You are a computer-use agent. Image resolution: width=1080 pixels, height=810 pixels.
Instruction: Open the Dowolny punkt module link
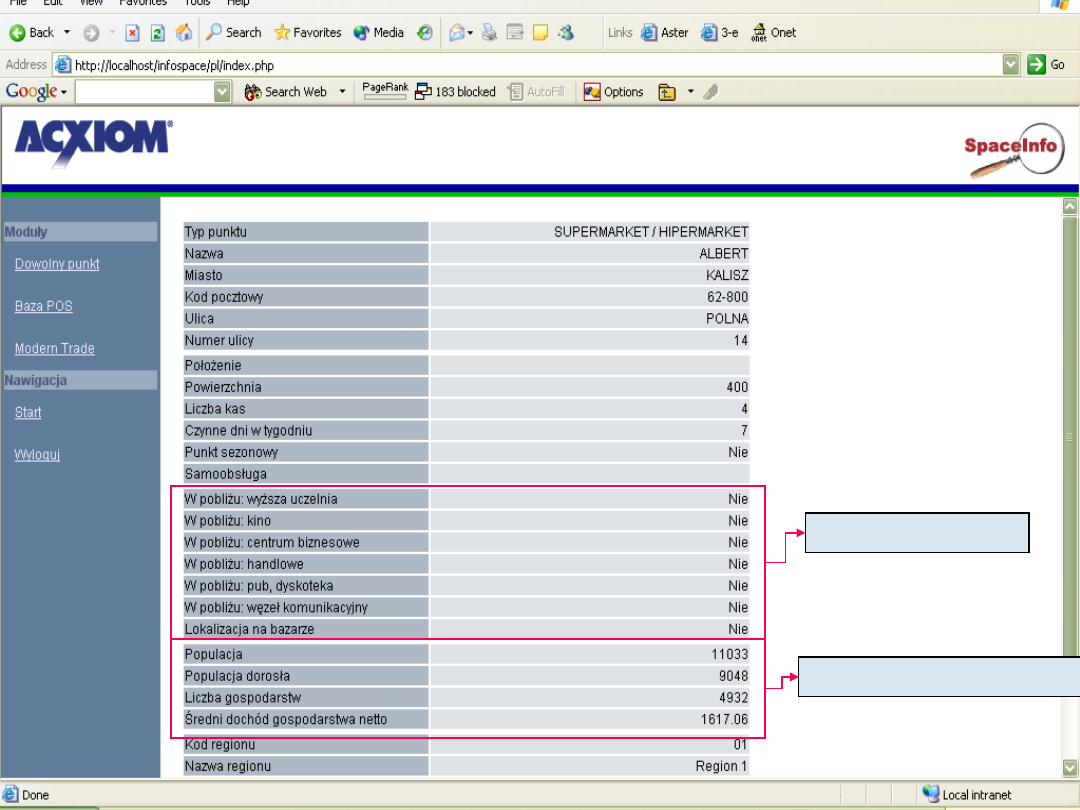point(57,265)
